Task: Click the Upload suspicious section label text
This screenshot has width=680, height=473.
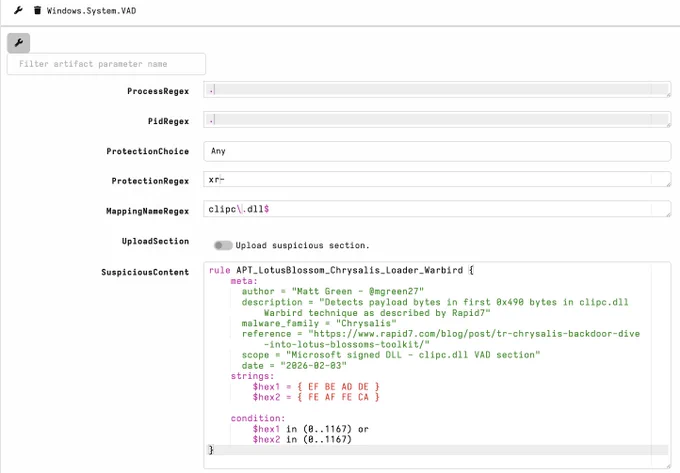Action: pyautogui.click(x=302, y=245)
